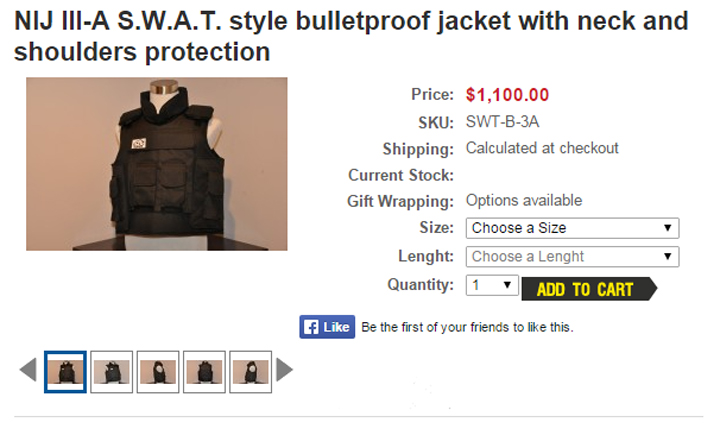Viewport: 720px width, 435px height.
Task: Open the Choose a Lenght dropdown
Action: 572,257
